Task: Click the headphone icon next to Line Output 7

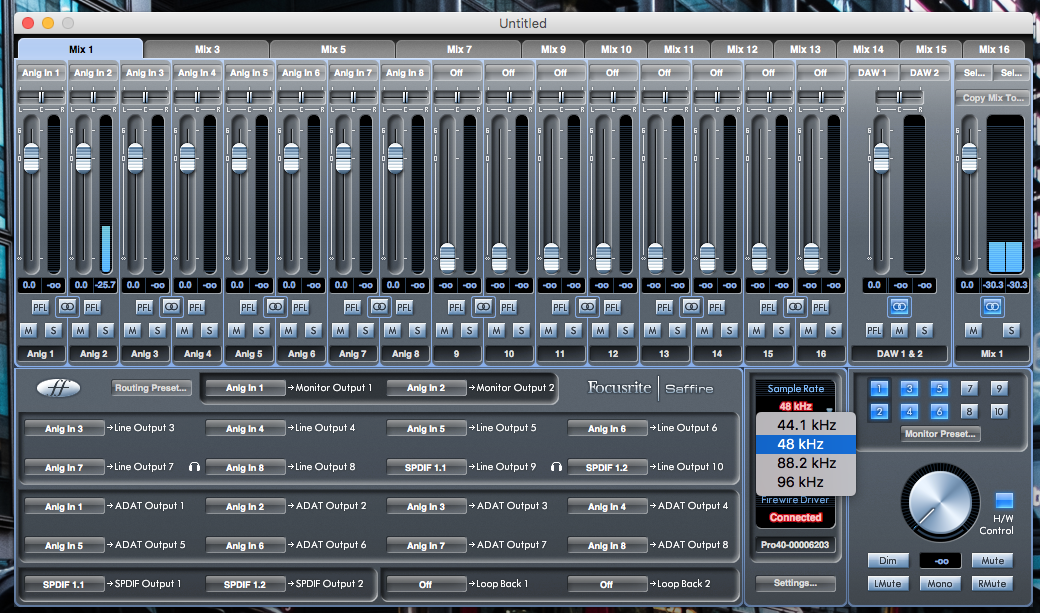Action: point(195,467)
